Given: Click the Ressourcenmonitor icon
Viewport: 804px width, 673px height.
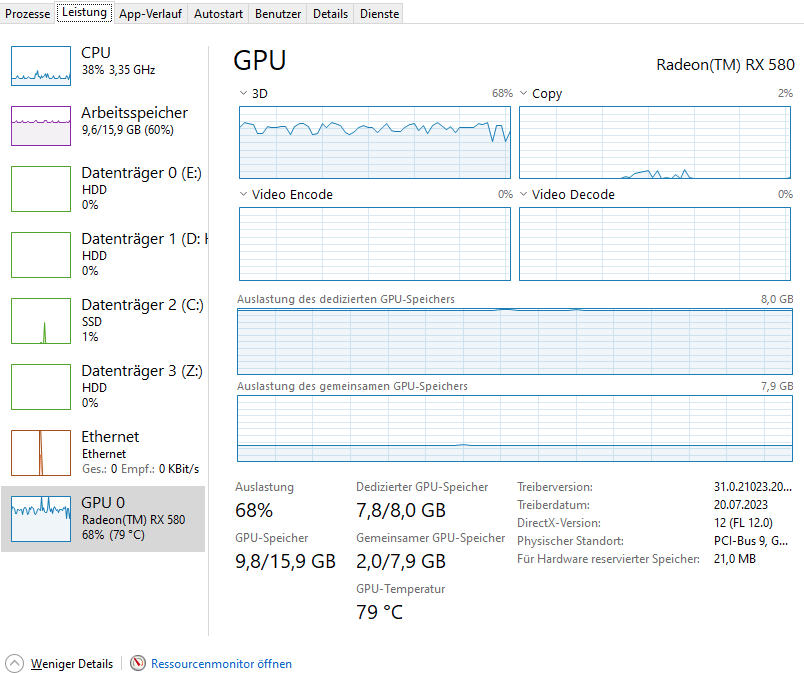Looking at the screenshot, I should coord(138,663).
